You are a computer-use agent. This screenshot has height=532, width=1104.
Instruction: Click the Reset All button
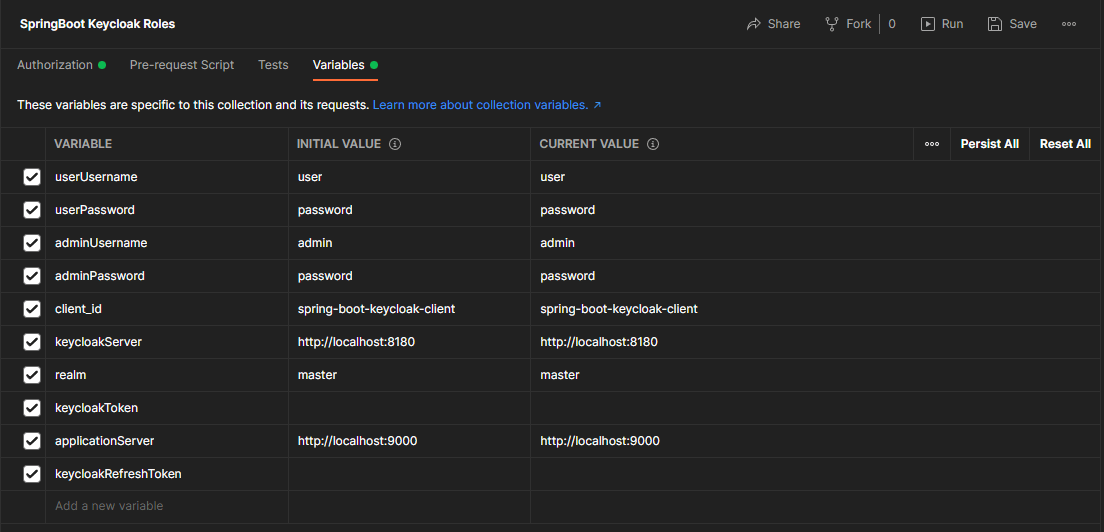click(1065, 144)
